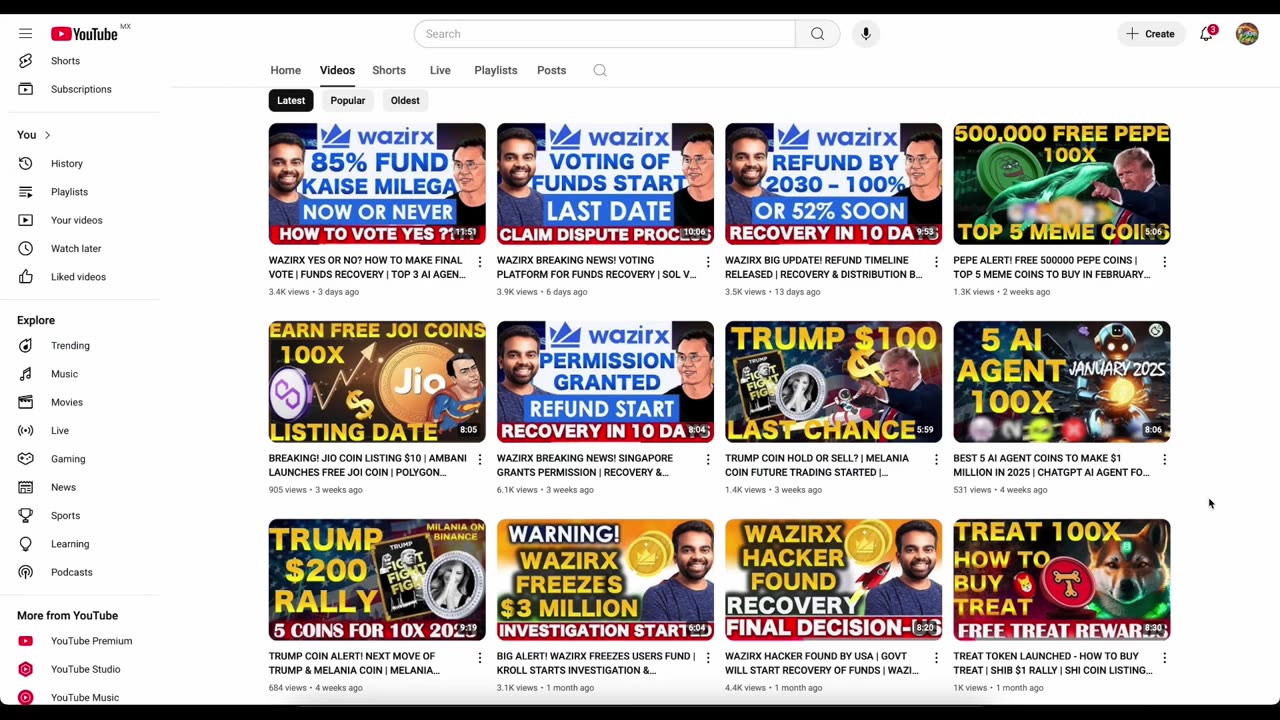Play the Treat 100X thumbnail
1280x720 pixels.
point(1062,580)
